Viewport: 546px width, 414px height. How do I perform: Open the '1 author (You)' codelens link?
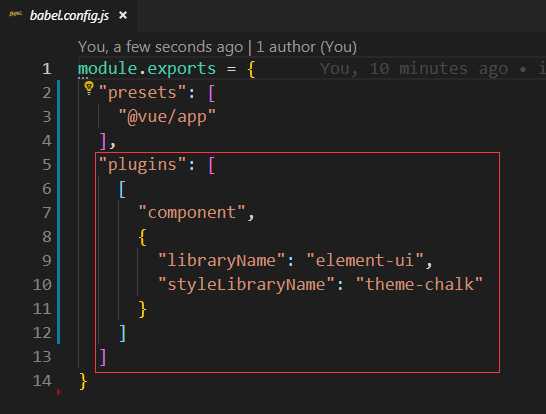[x=306, y=47]
